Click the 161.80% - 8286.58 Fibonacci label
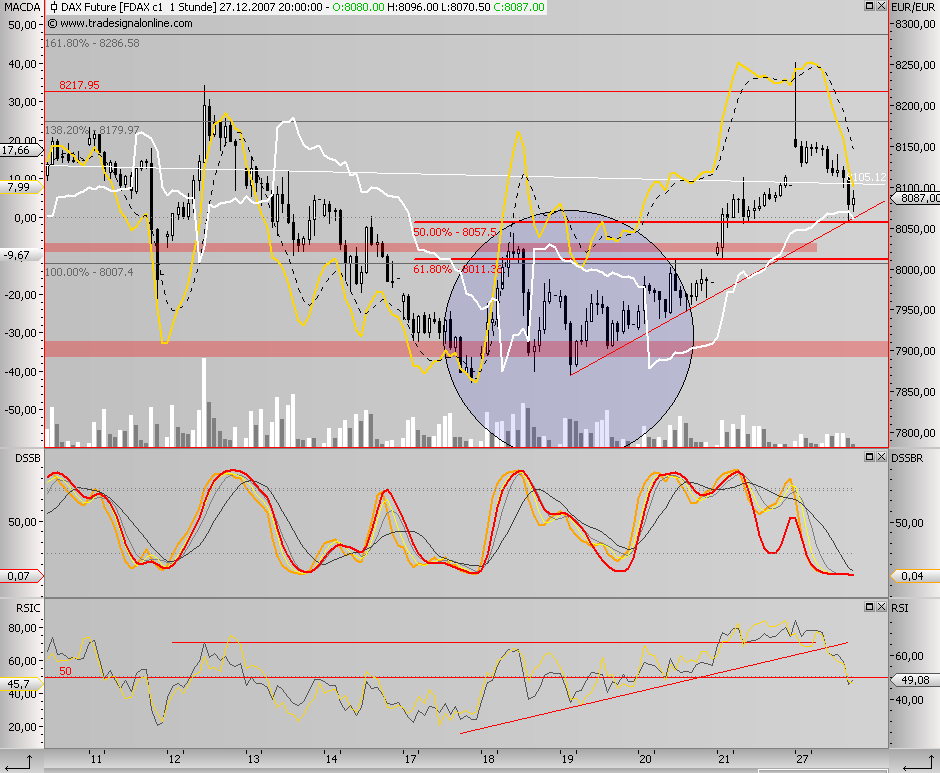940x773 pixels. 92,43
